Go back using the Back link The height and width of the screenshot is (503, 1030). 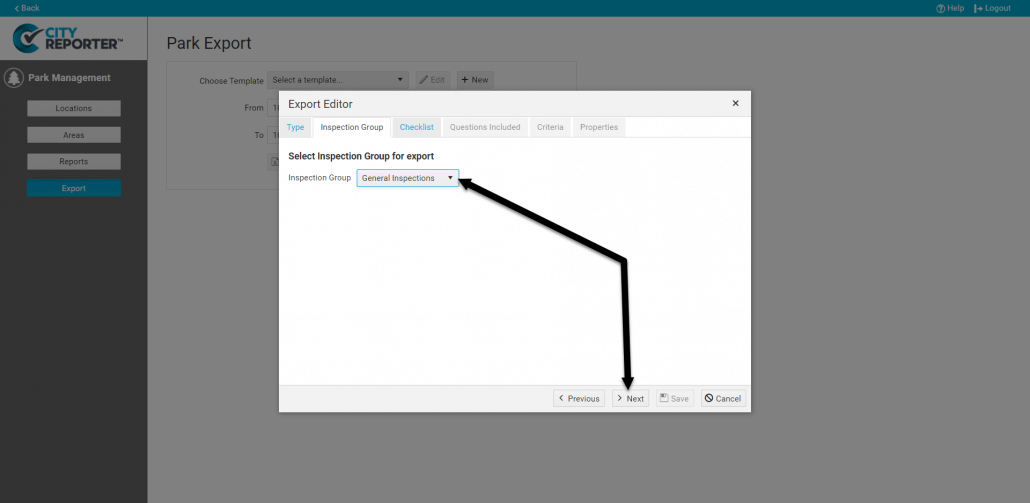[27, 8]
